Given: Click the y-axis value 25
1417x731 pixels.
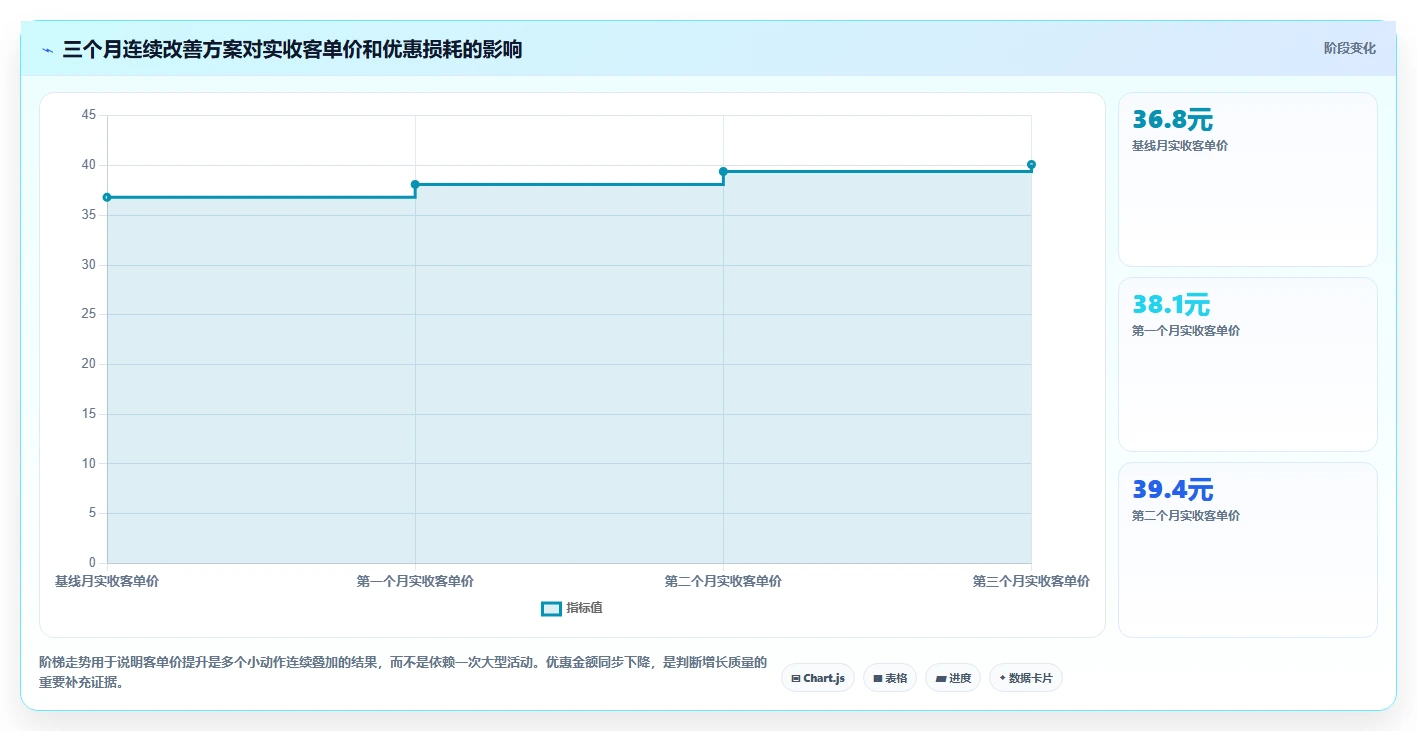Looking at the screenshot, I should pyautogui.click(x=89, y=314).
